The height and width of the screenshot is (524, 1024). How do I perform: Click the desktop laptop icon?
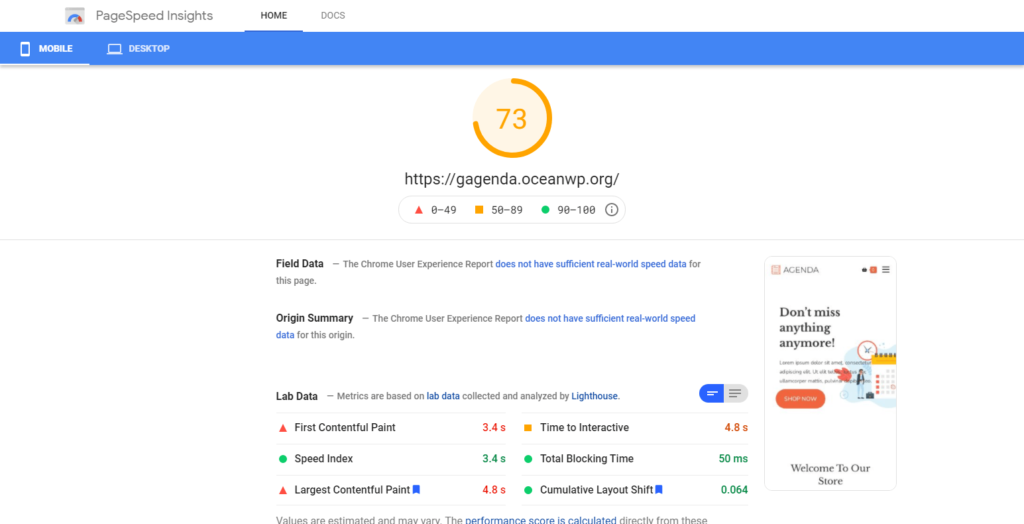[115, 49]
